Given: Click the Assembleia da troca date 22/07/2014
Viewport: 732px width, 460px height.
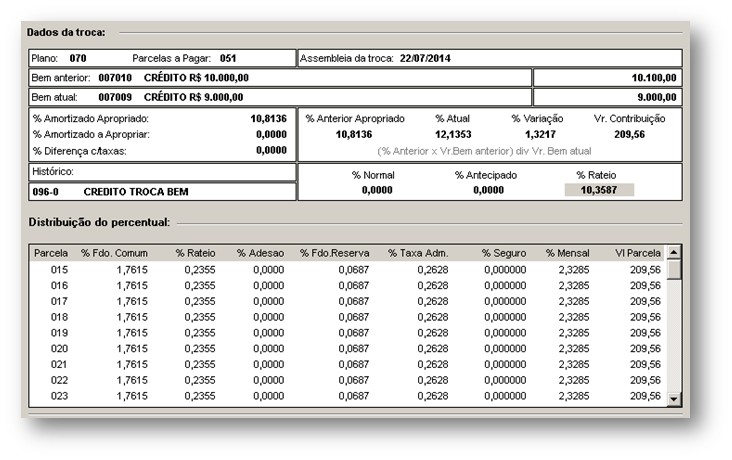Looking at the screenshot, I should click(x=425, y=58).
